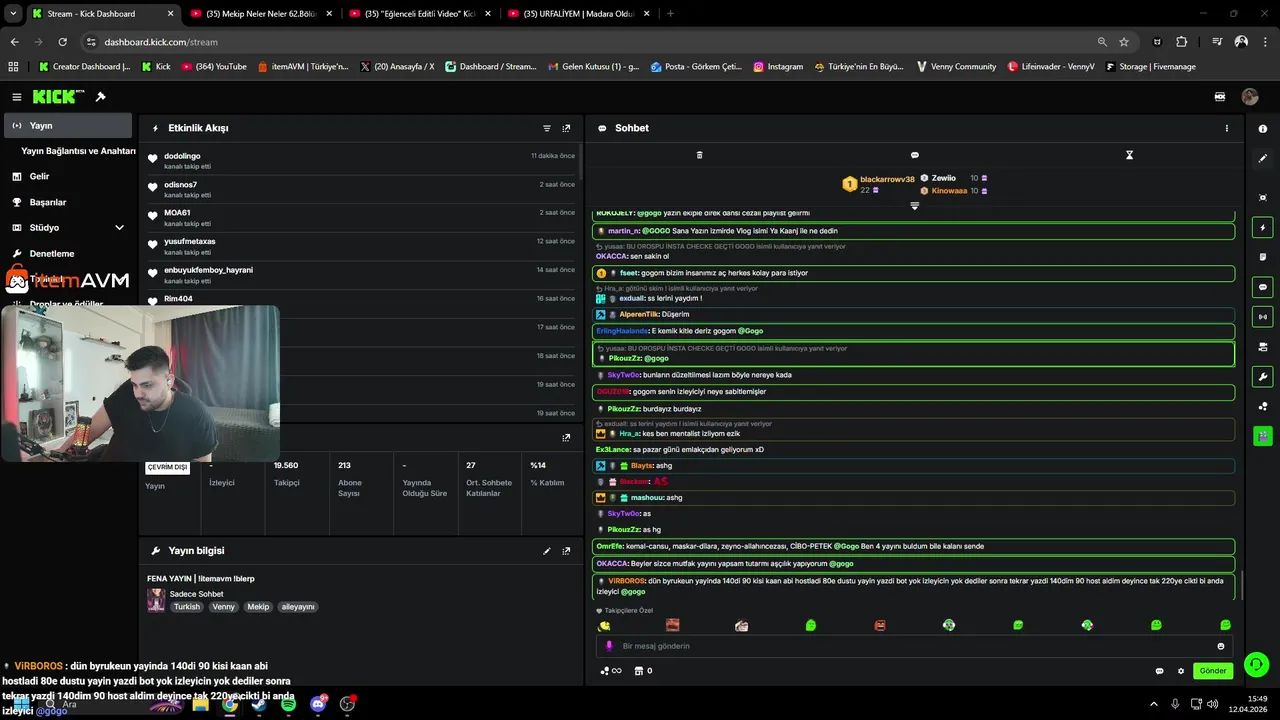The height and width of the screenshot is (720, 1280).
Task: Open the Etkinlik Akışı filter icon
Action: click(x=547, y=128)
